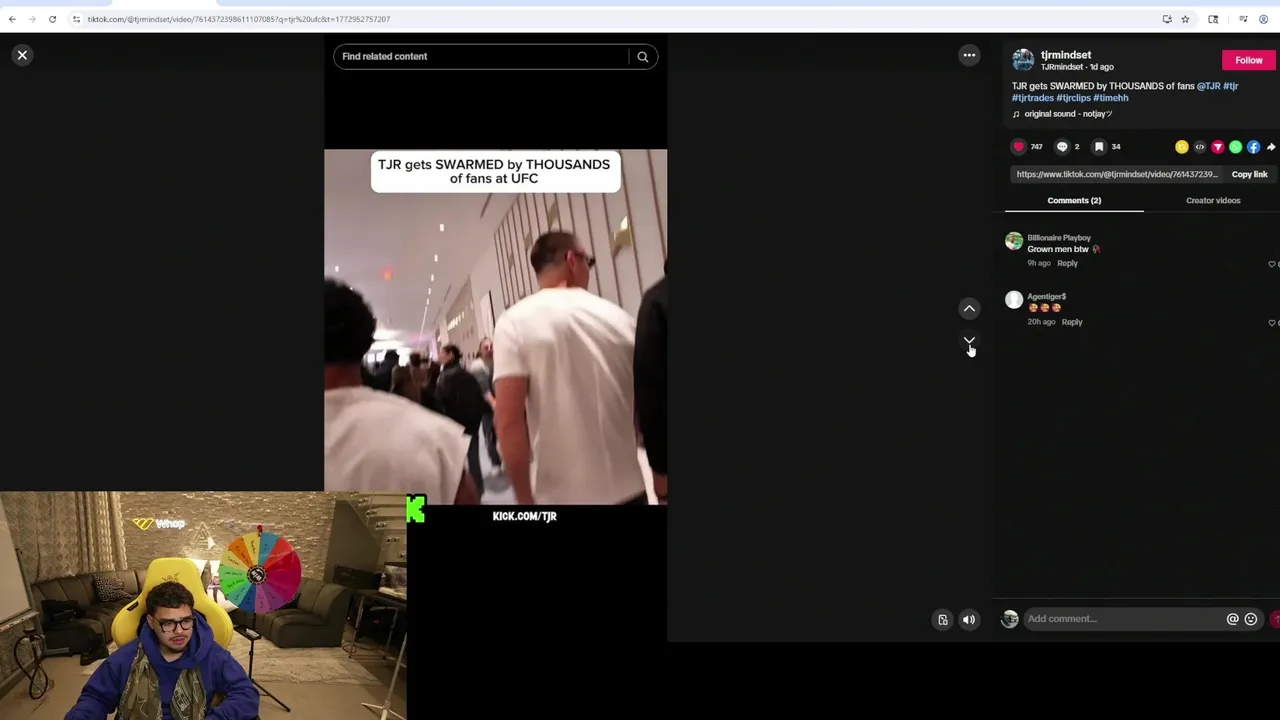This screenshot has height=720, width=1280.
Task: Open browser profile icon
Action: pyautogui.click(x=1263, y=19)
